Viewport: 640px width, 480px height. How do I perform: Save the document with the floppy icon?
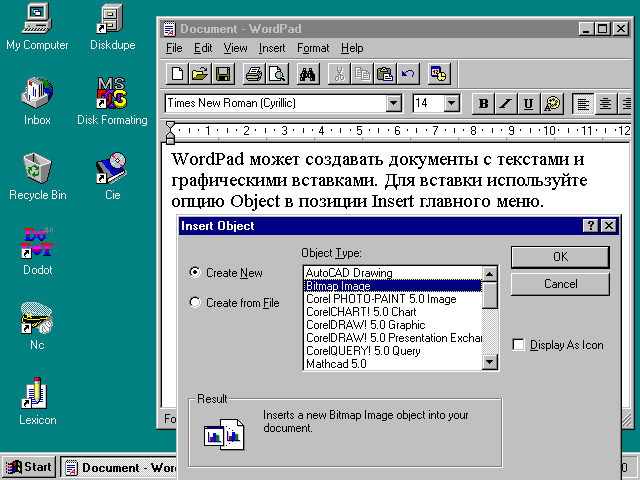coord(223,73)
